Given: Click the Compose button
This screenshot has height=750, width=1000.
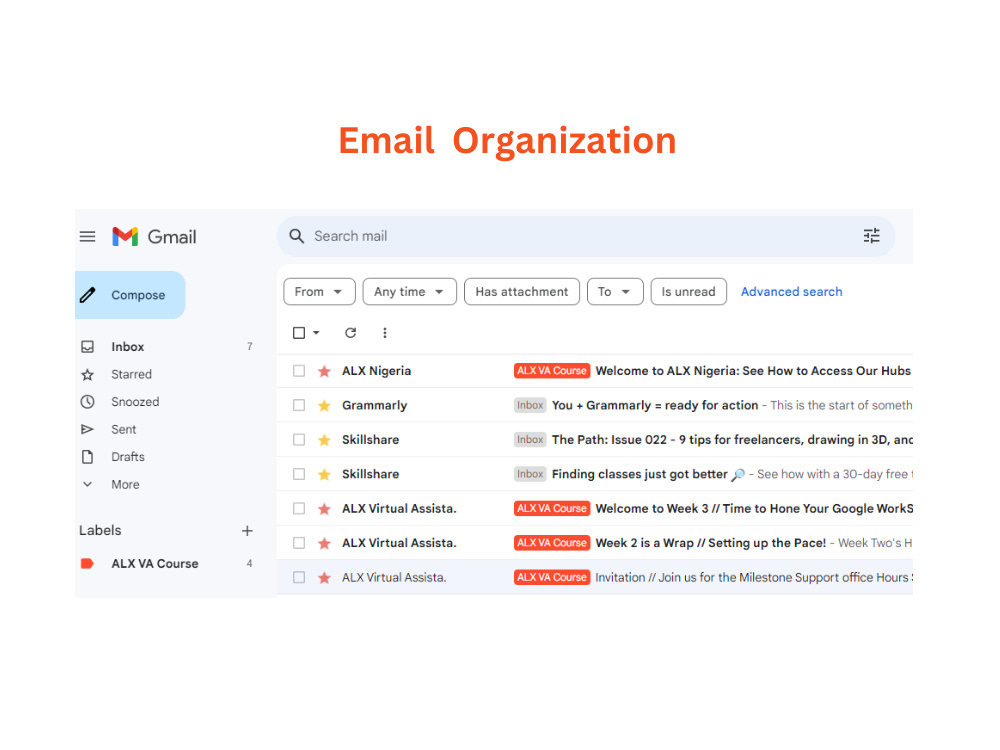Looking at the screenshot, I should coord(130,295).
